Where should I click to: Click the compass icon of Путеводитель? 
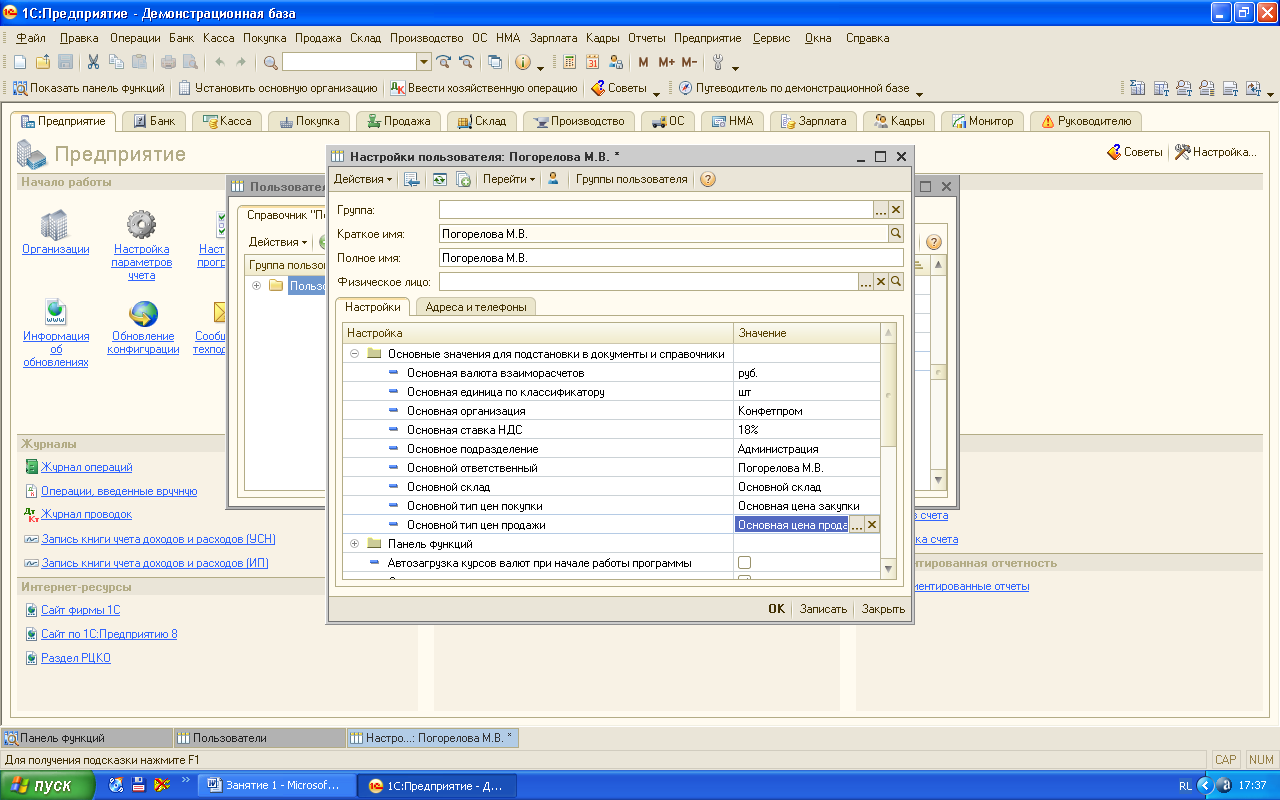coord(685,88)
